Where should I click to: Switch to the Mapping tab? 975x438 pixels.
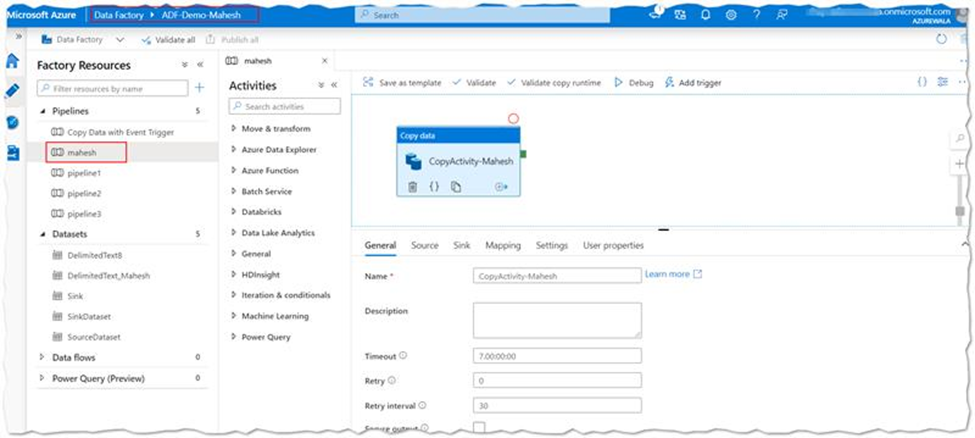pyautogui.click(x=503, y=246)
